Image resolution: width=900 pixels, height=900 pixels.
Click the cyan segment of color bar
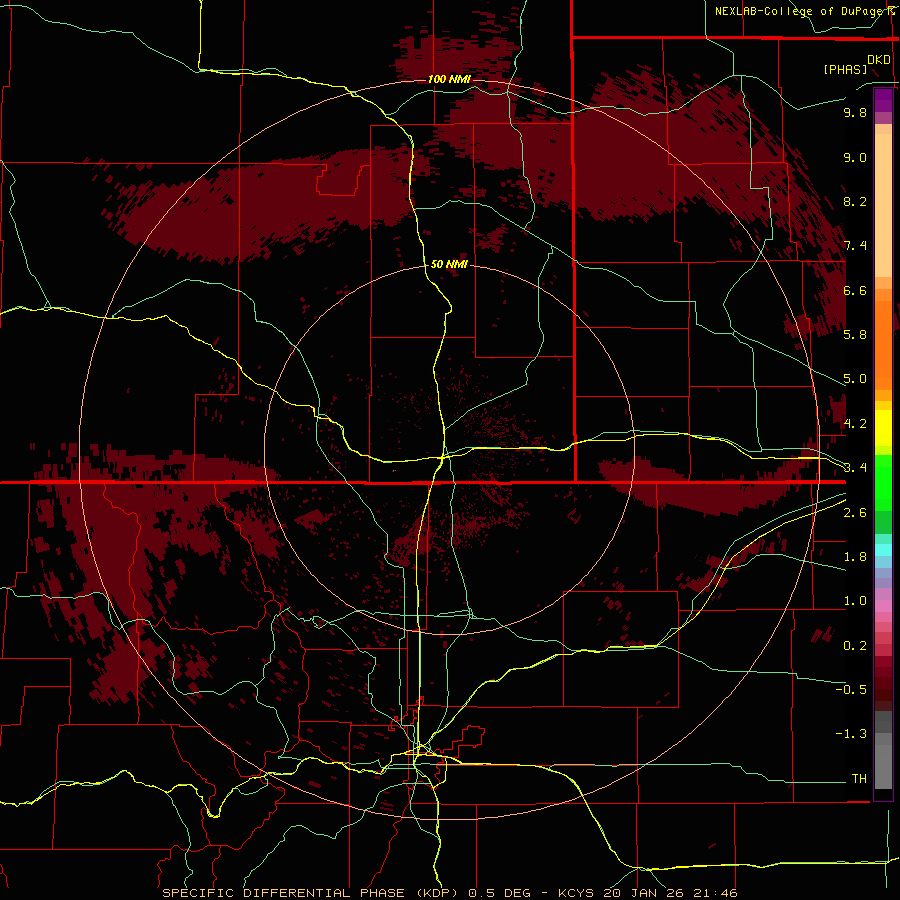pos(883,550)
